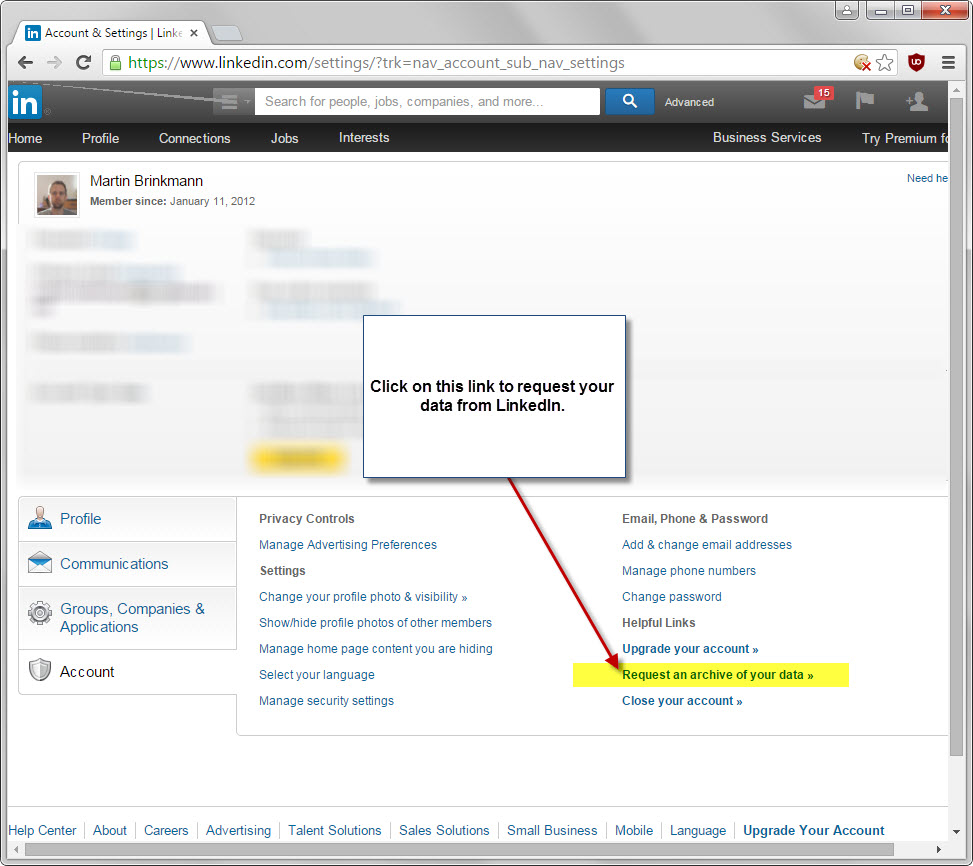Close the Account & Settings tab

pos(194,33)
